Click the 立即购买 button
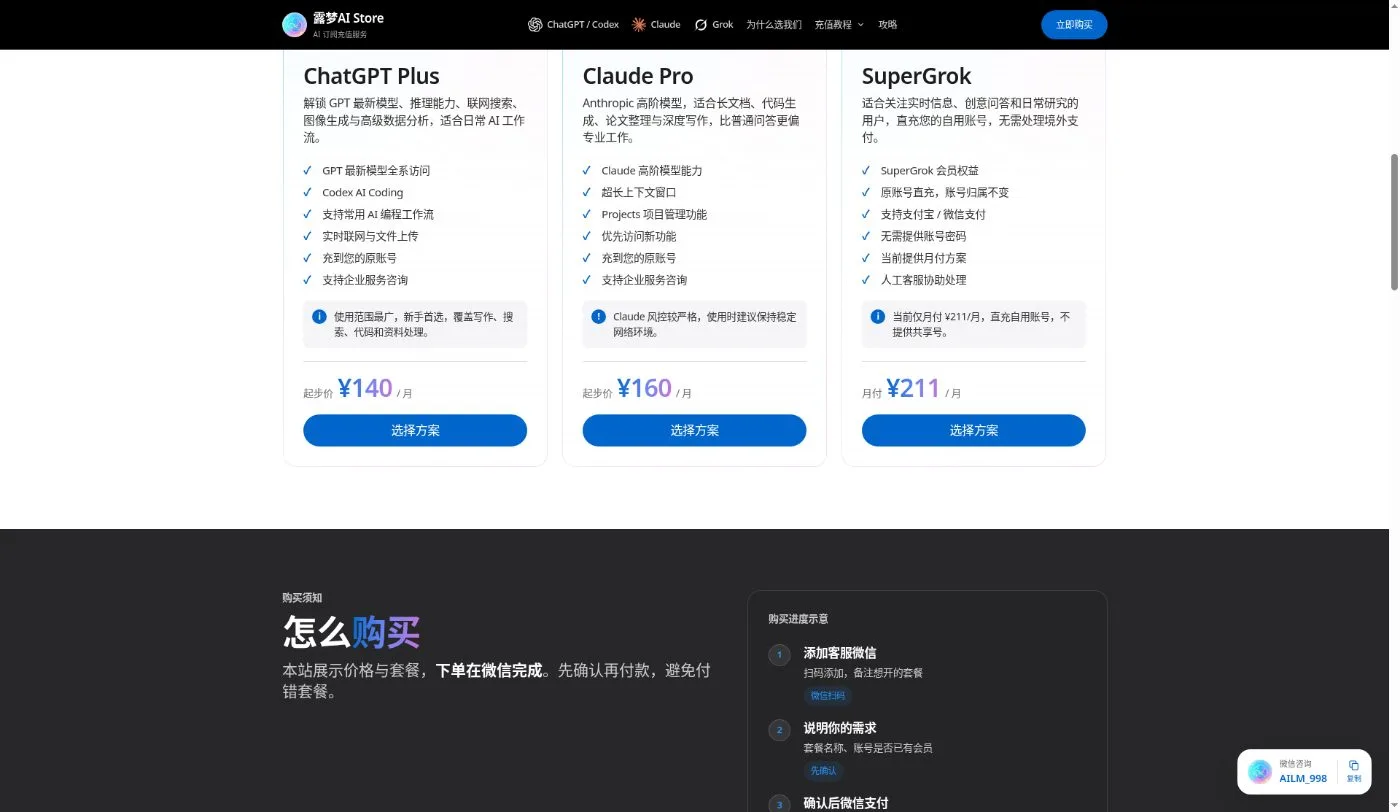The image size is (1400, 812). click(1074, 25)
